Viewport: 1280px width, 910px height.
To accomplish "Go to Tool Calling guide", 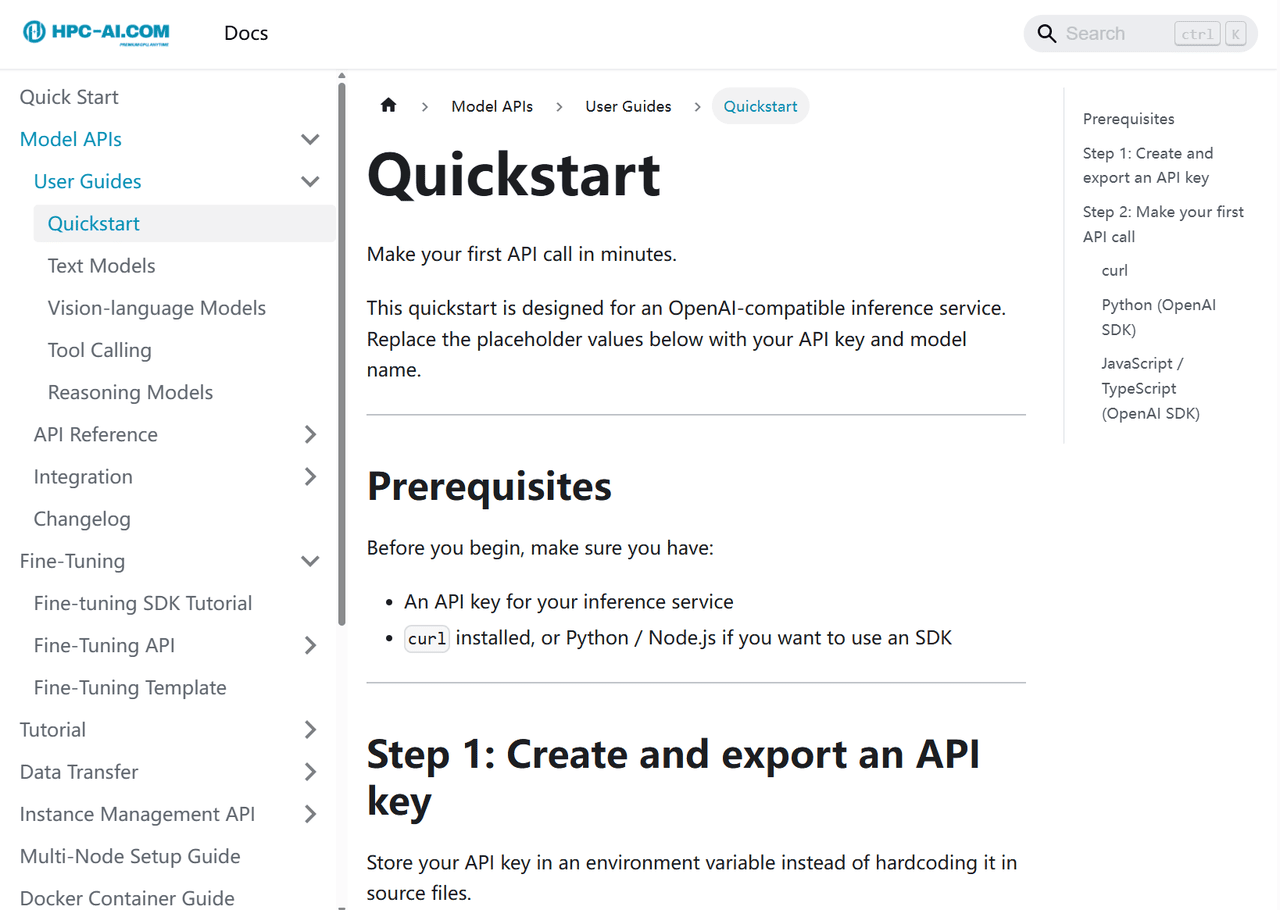I will pyautogui.click(x=100, y=350).
